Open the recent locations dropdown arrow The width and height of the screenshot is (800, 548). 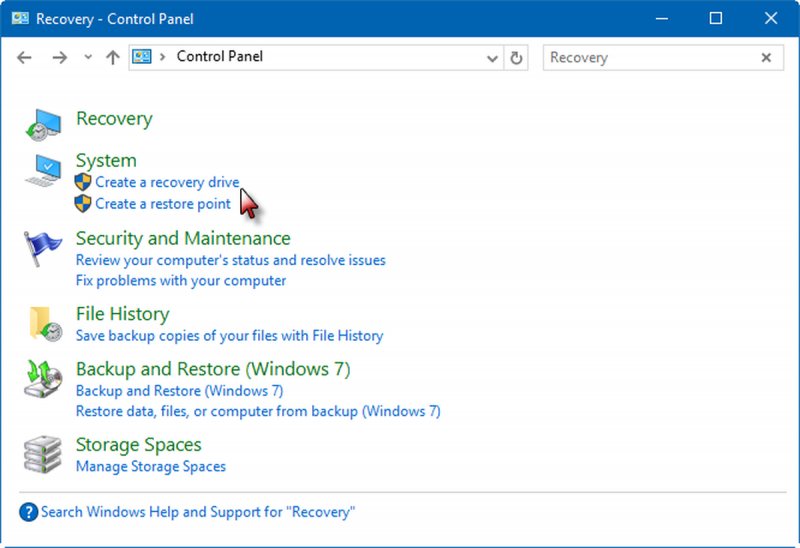pos(88,57)
